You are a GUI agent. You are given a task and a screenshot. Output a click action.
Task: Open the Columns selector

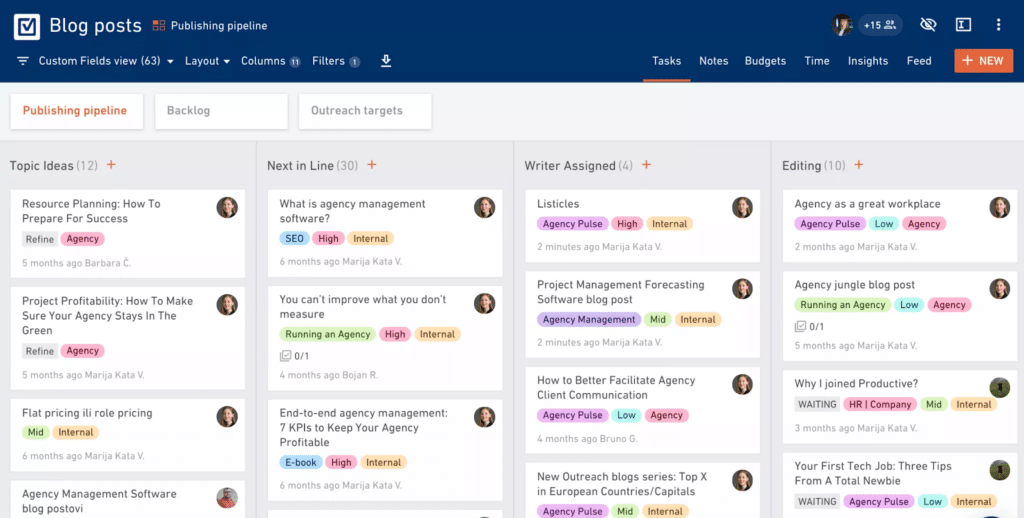coord(270,61)
